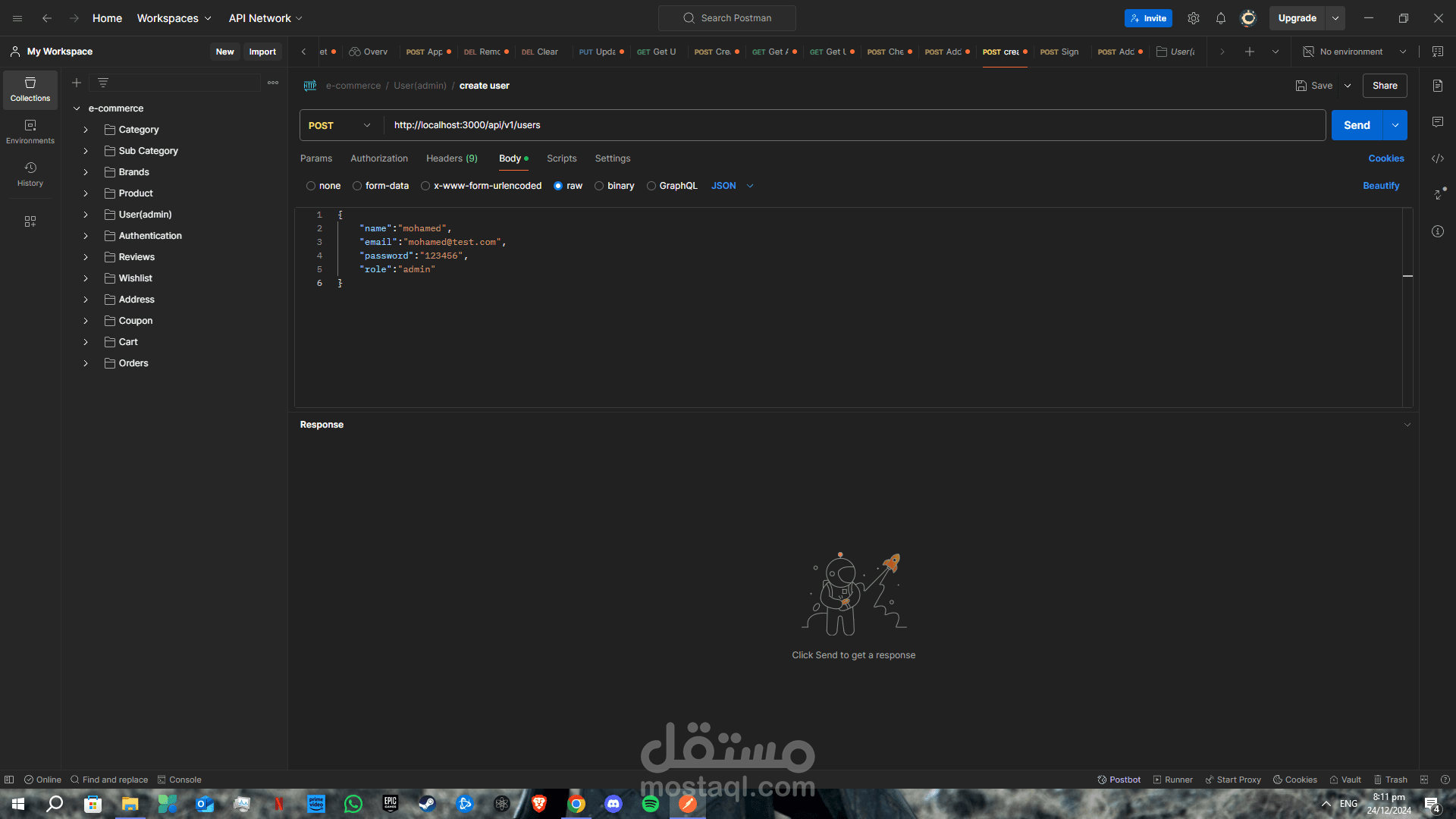Open the Cookies link
The height and width of the screenshot is (819, 1456).
(x=1386, y=158)
